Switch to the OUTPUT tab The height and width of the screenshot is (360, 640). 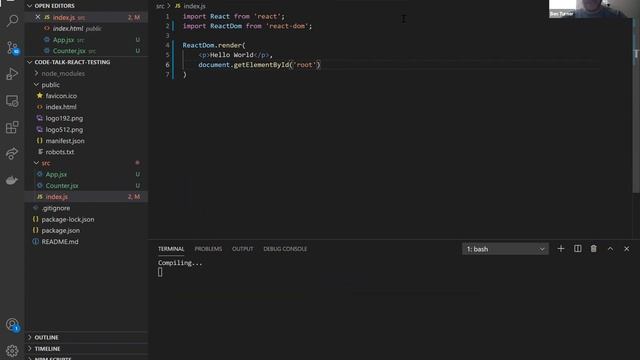pyautogui.click(x=242, y=249)
